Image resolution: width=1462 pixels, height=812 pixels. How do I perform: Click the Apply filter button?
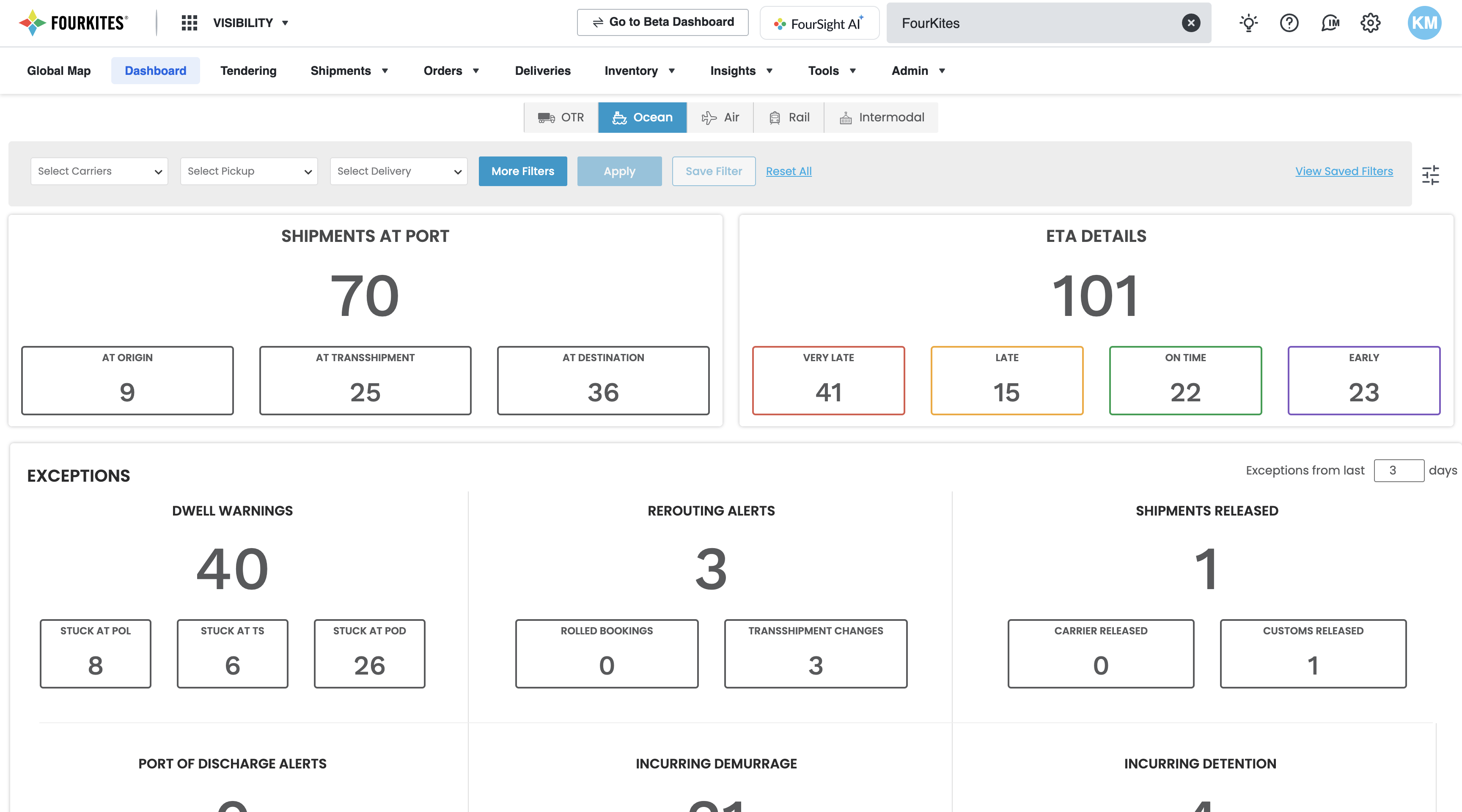[619, 171]
